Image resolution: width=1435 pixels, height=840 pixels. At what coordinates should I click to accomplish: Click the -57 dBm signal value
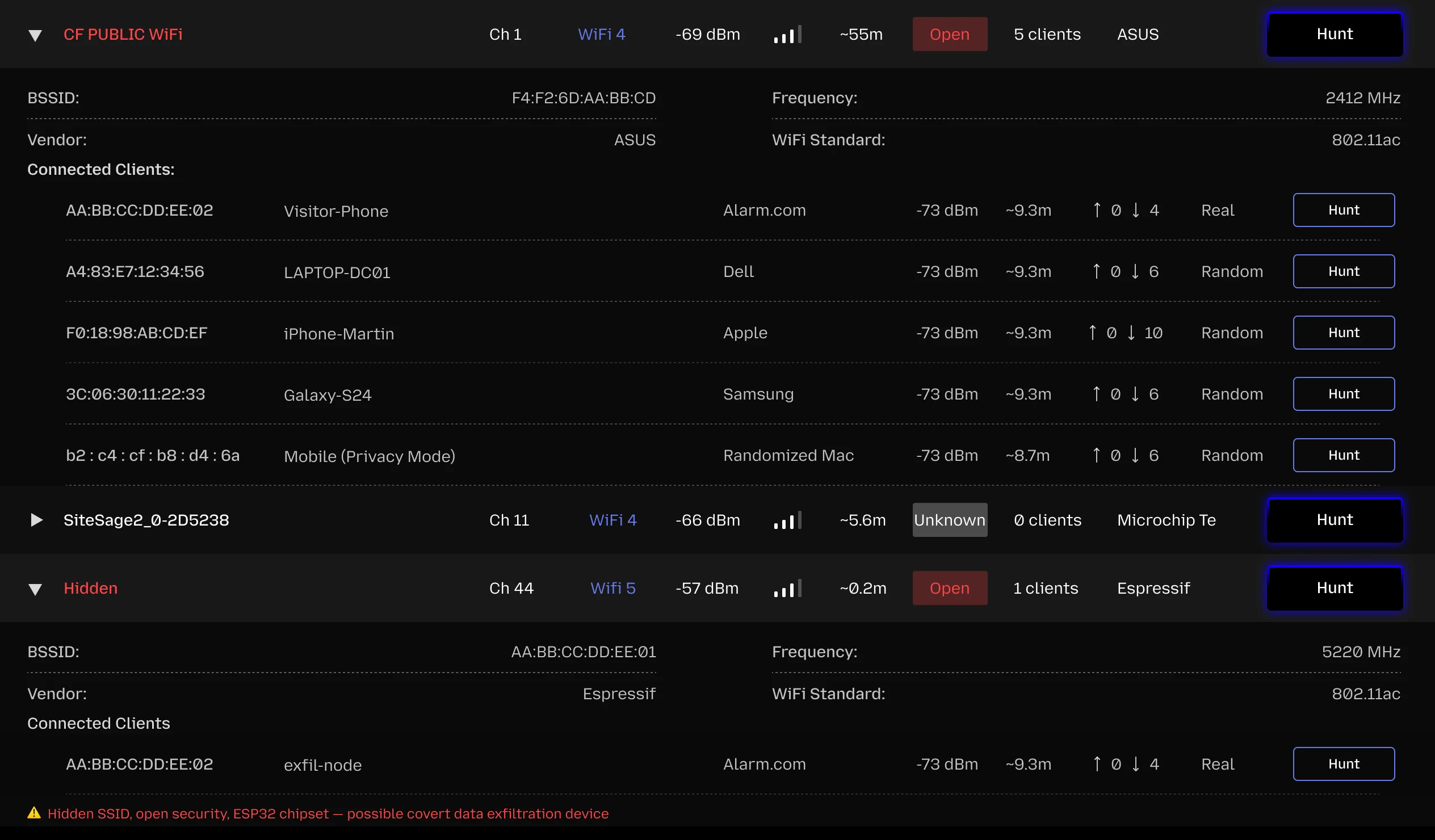tap(707, 587)
